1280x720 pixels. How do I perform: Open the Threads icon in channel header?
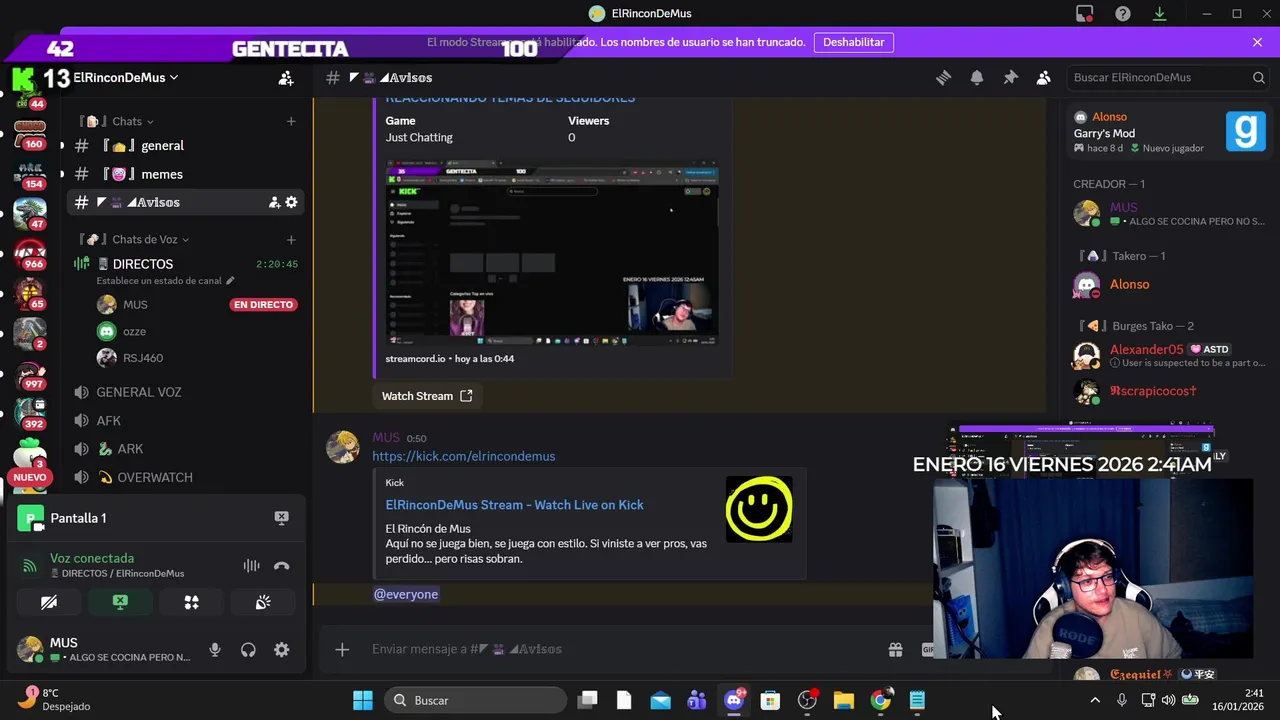943,77
